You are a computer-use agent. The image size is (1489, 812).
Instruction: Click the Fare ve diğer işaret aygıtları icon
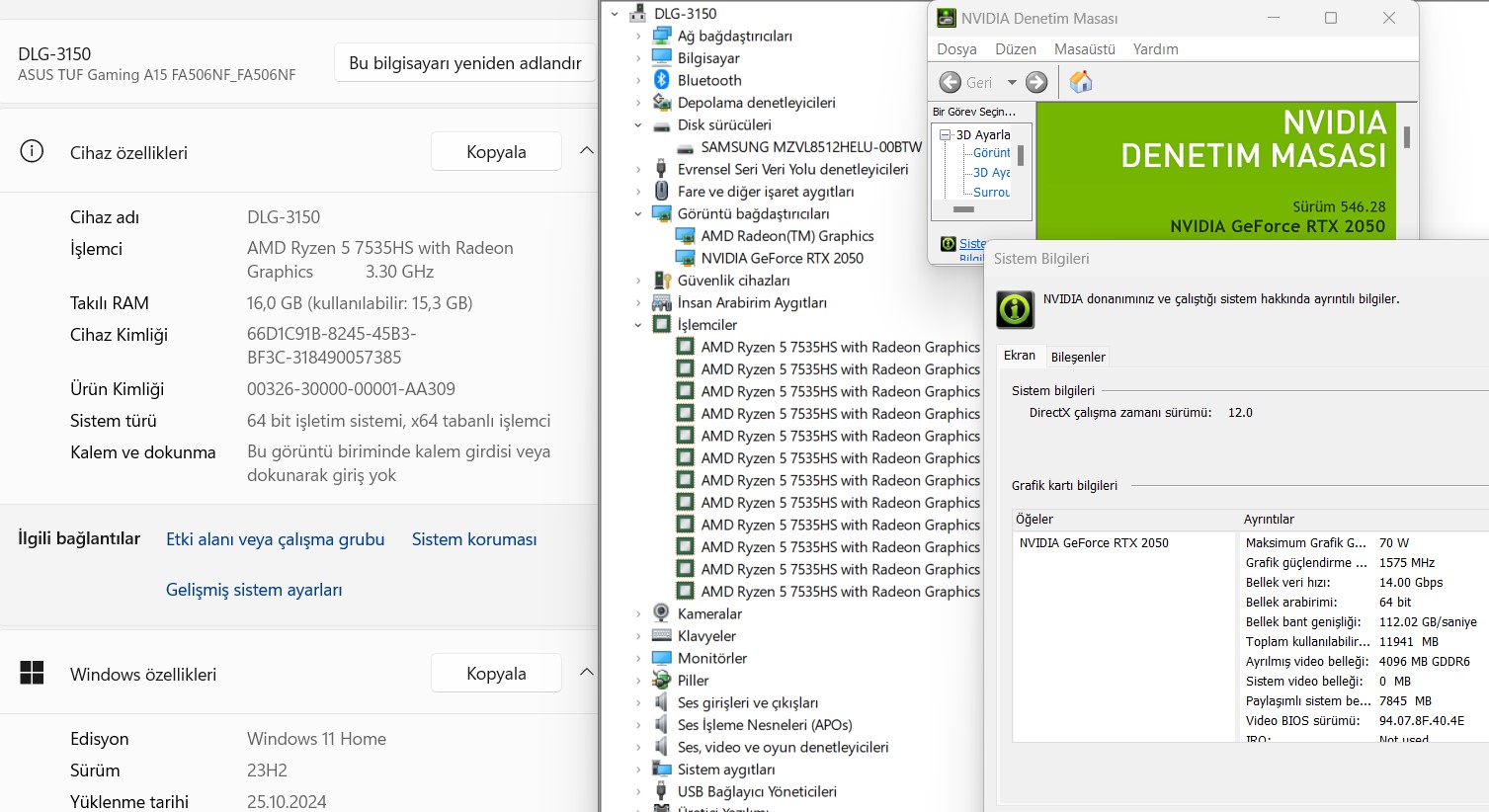[662, 192]
